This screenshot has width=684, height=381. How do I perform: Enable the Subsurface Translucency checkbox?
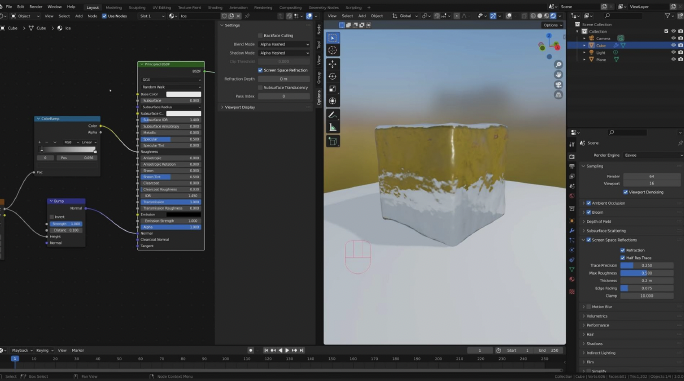(x=260, y=87)
